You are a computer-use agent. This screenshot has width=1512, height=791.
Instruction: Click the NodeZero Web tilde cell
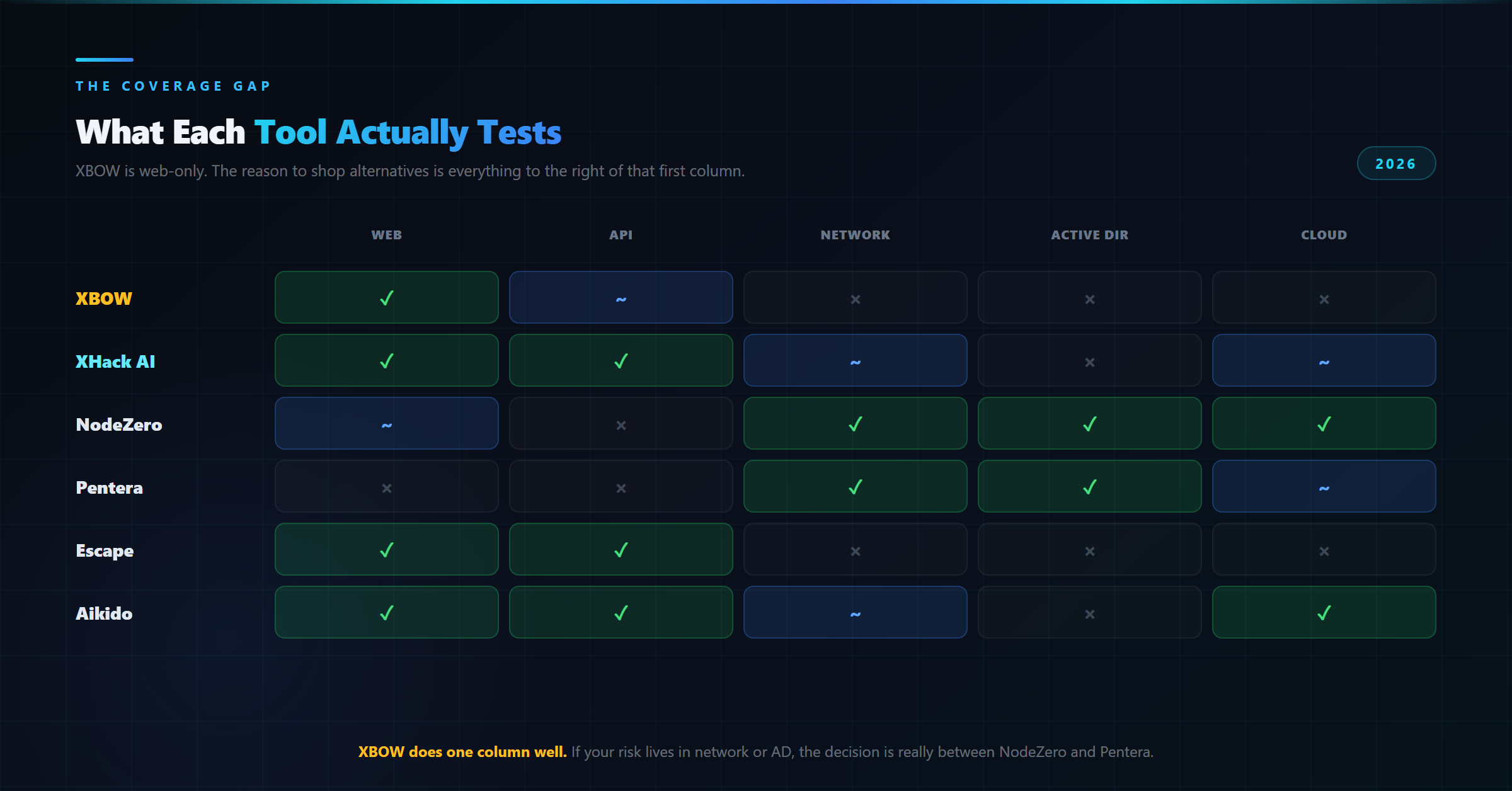387,423
